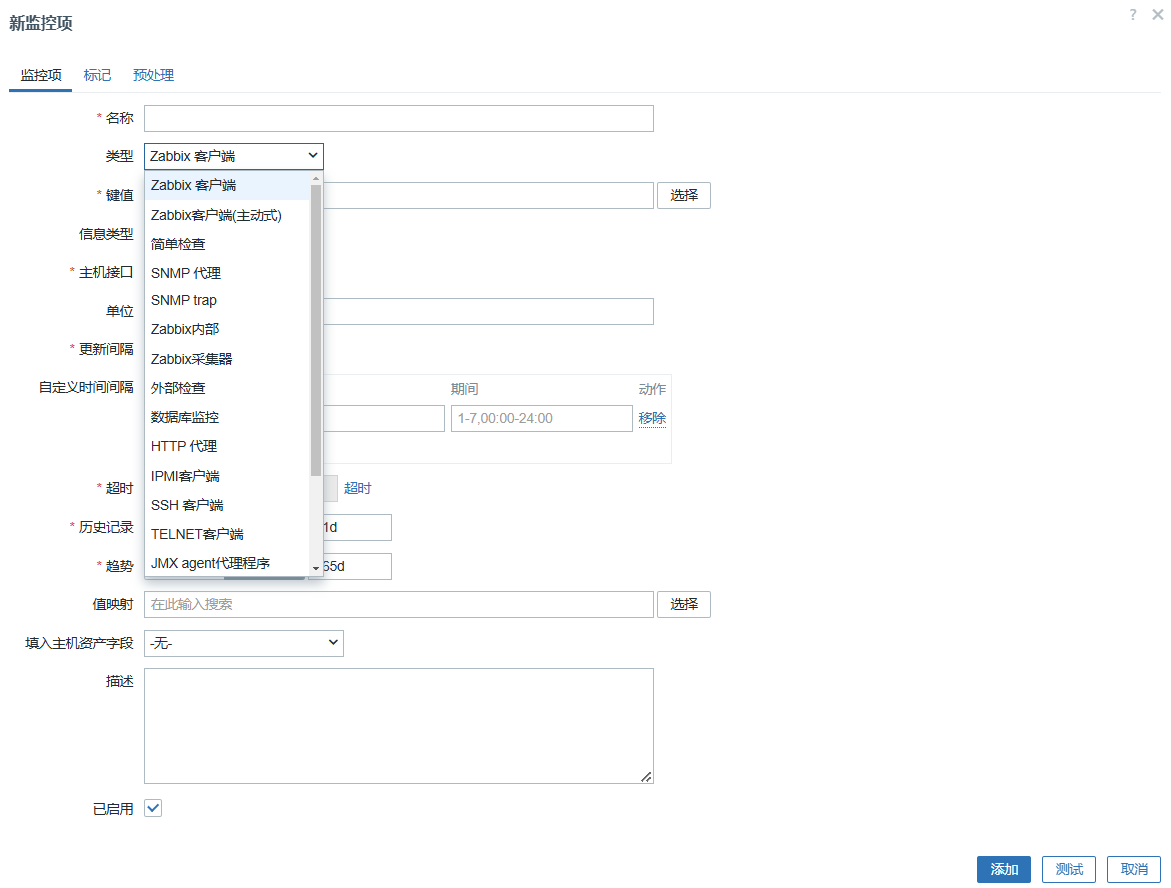Image resolution: width=1171 pixels, height=888 pixels.
Task: Click 选择 button next to 键值 field
Action: pyautogui.click(x=684, y=195)
